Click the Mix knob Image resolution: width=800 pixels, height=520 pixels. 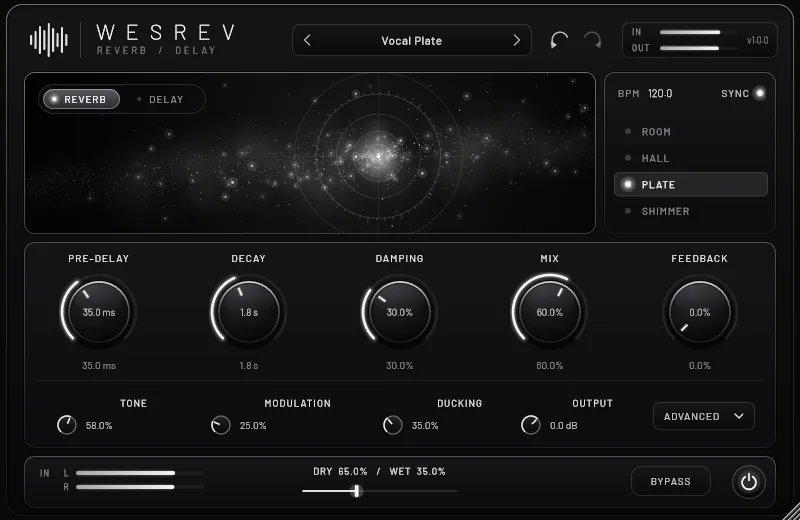tap(549, 312)
